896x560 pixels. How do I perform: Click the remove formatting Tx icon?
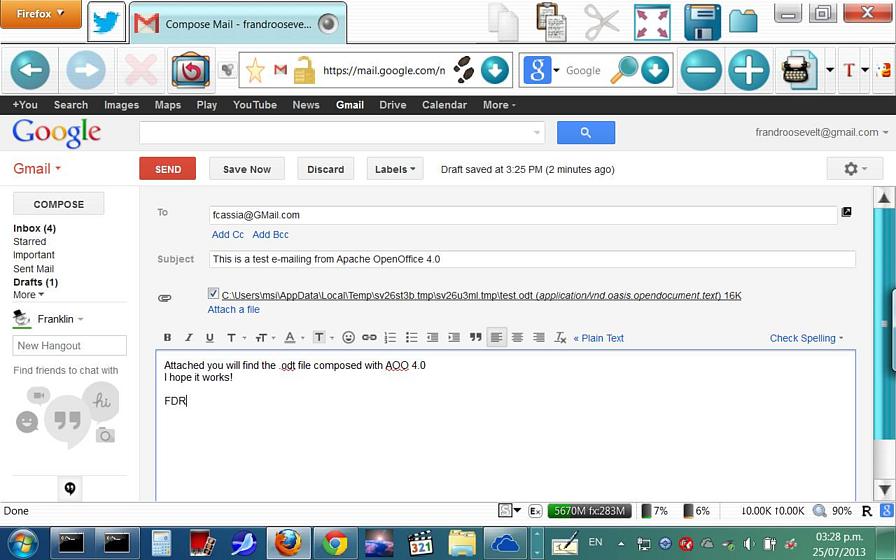coord(560,338)
